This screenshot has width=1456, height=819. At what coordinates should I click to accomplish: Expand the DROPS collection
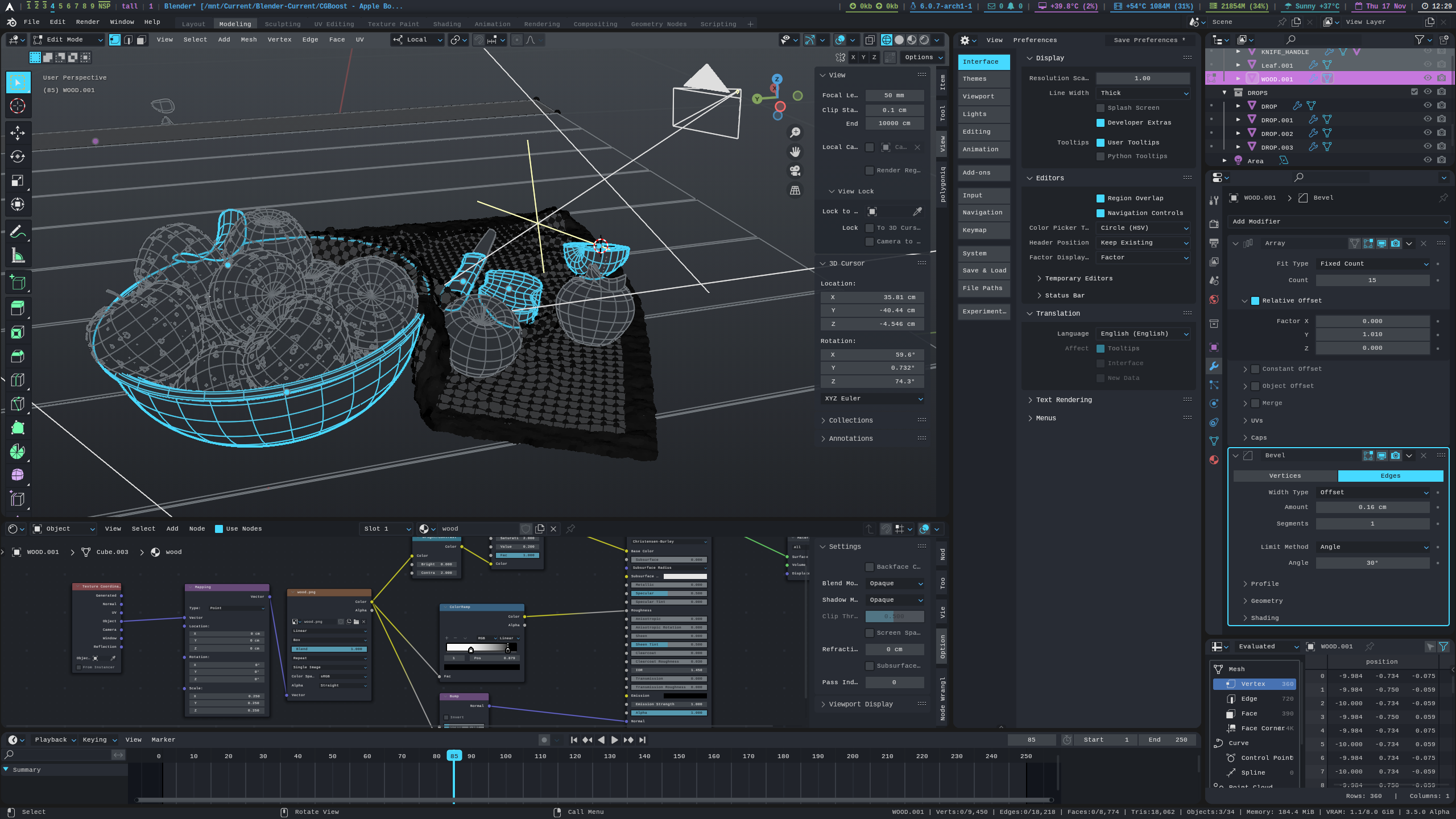(x=1226, y=92)
